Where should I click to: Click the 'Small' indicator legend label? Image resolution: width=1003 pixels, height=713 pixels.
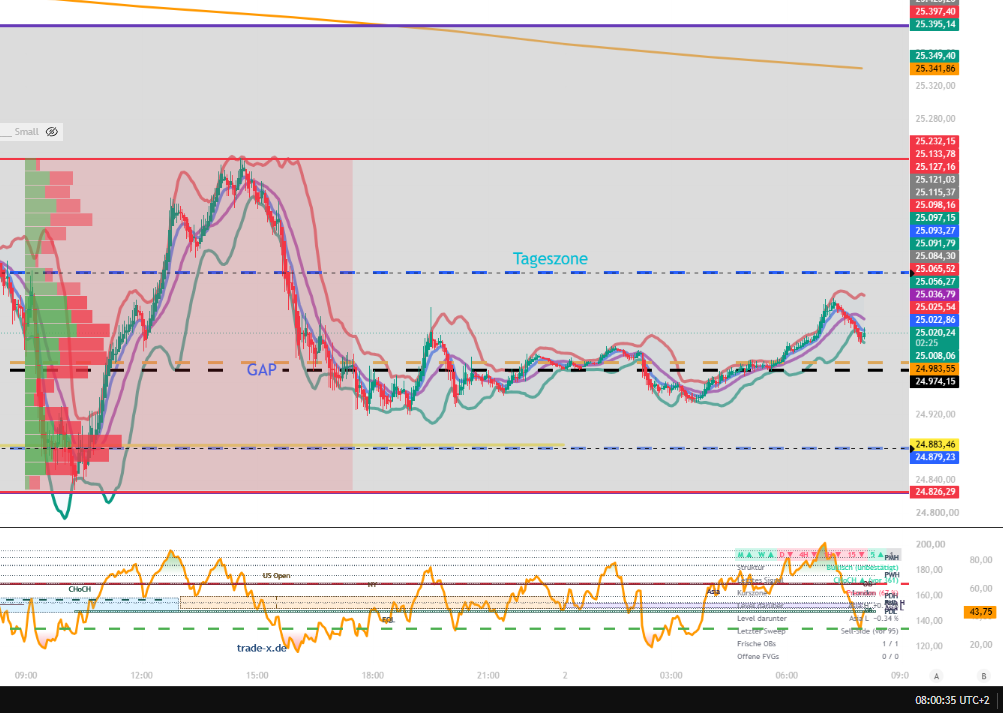pos(27,132)
